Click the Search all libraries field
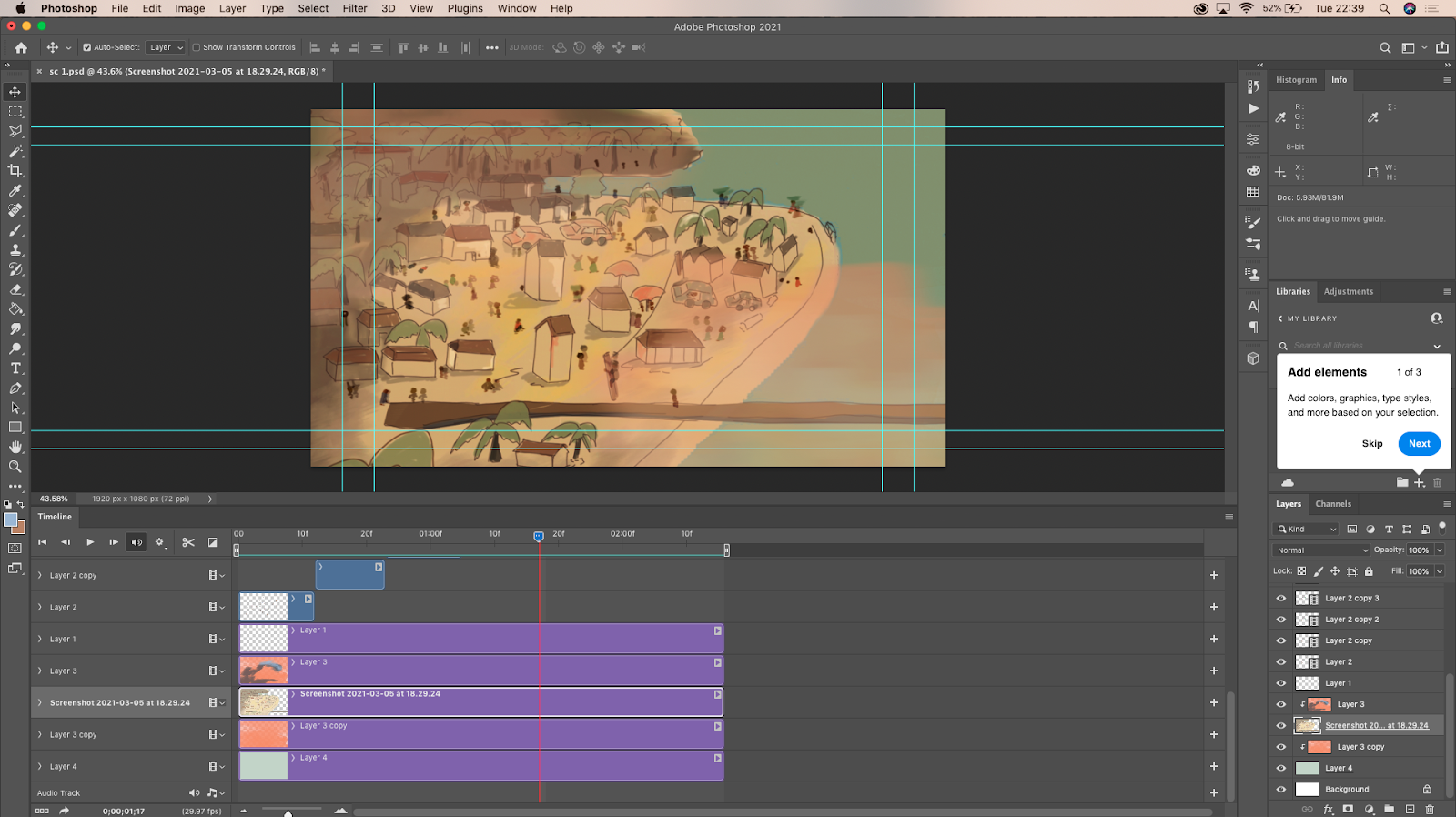Image resolution: width=1456 pixels, height=817 pixels. (x=1360, y=346)
